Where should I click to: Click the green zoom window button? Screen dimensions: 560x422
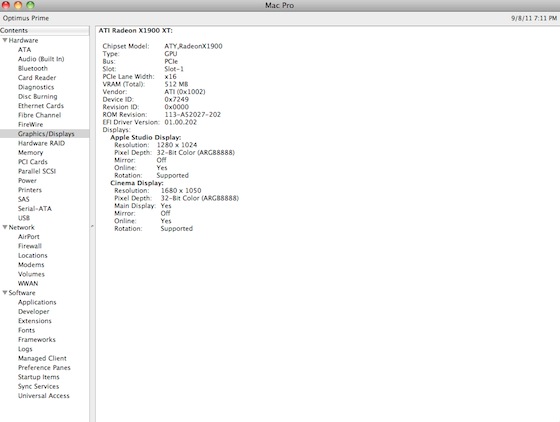point(30,5)
